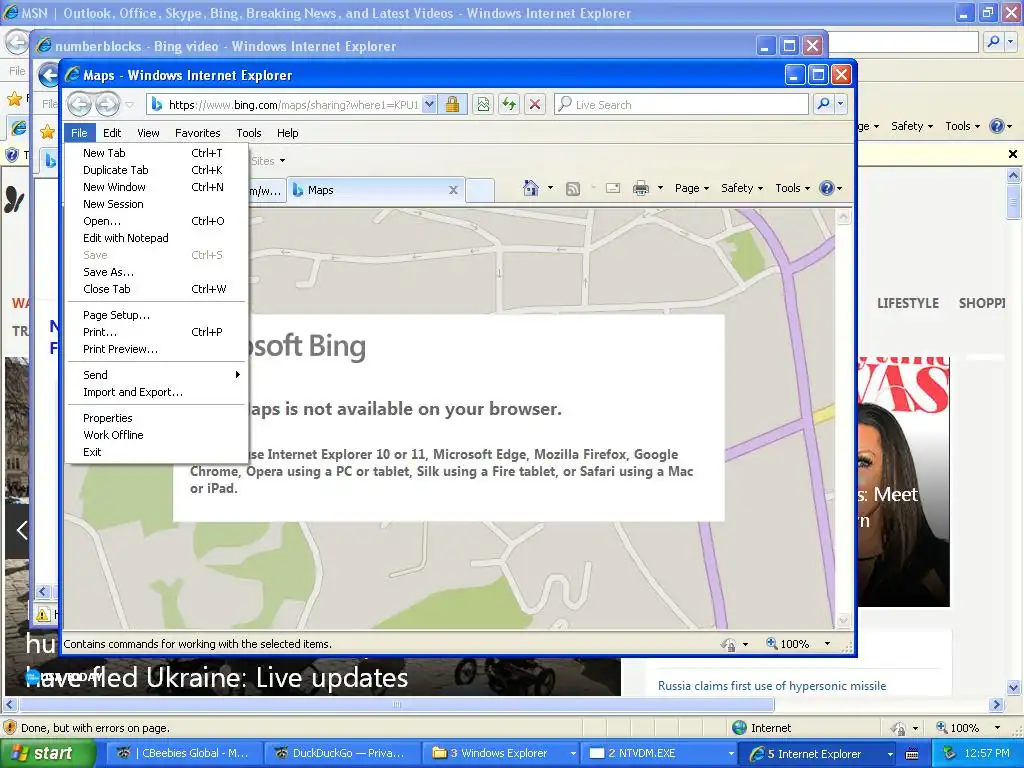This screenshot has height=768, width=1024.
Task: Open Tools dropdown in MSN window
Action: click(962, 126)
